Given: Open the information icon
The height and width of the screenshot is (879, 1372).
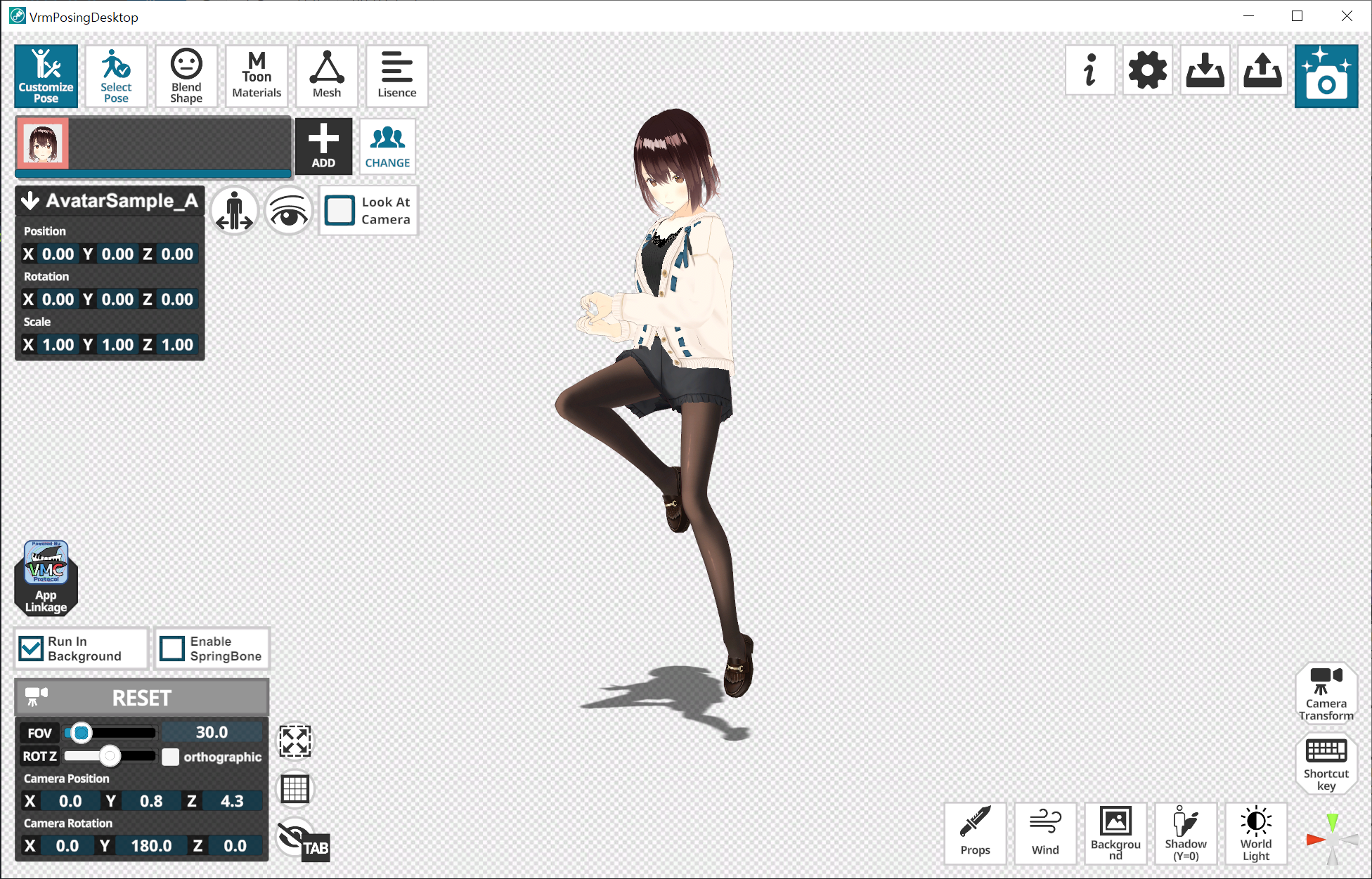Looking at the screenshot, I should click(x=1090, y=70).
